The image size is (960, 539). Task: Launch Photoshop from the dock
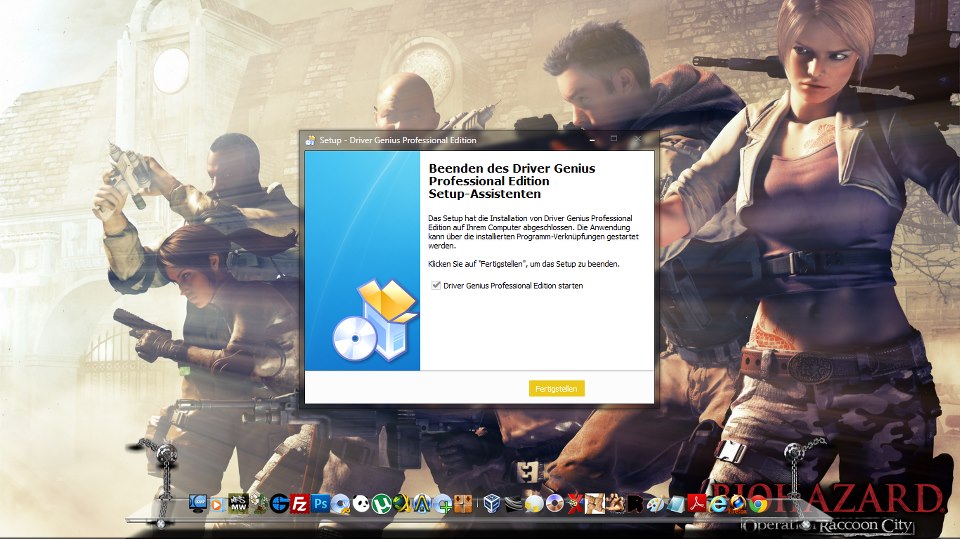[x=320, y=503]
